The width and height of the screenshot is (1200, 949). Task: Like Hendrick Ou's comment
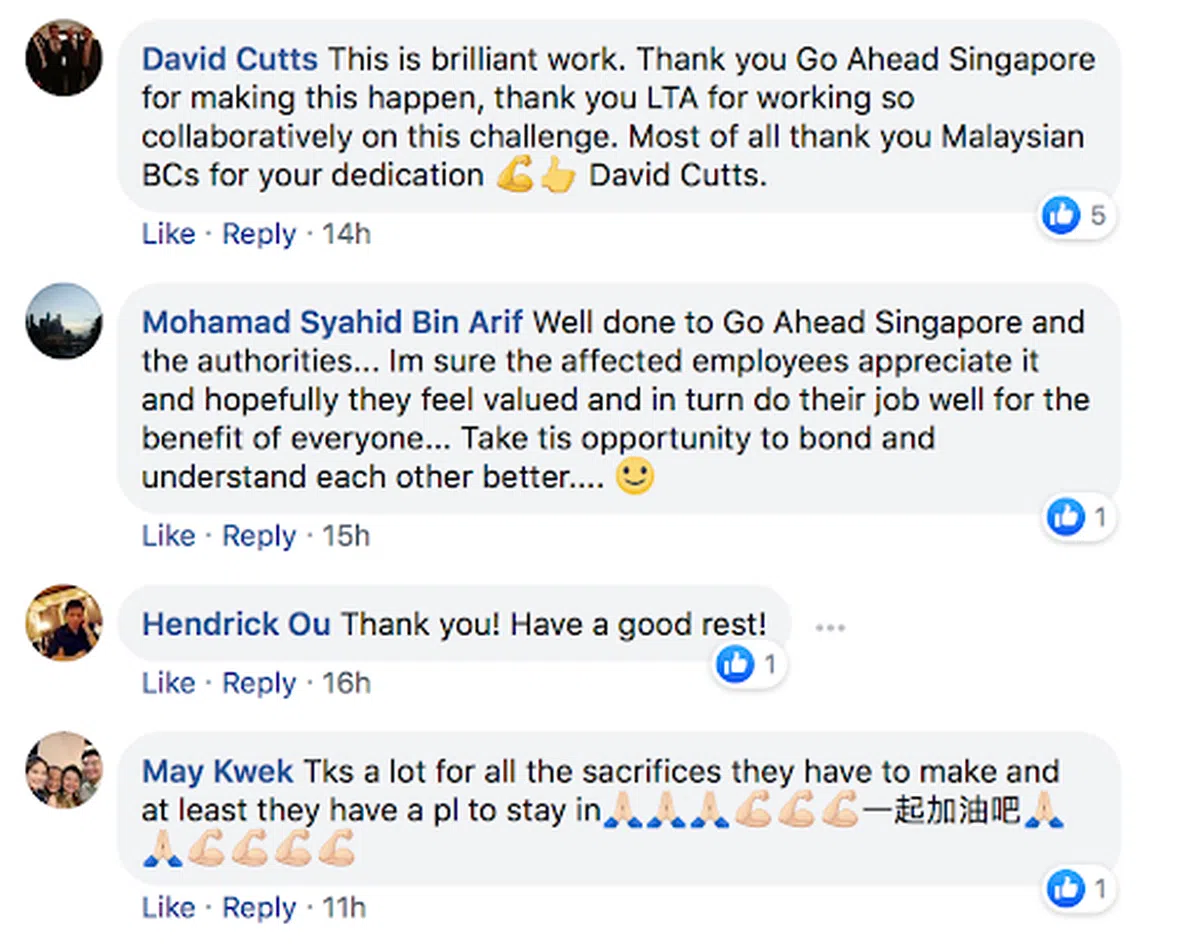[x=168, y=683]
